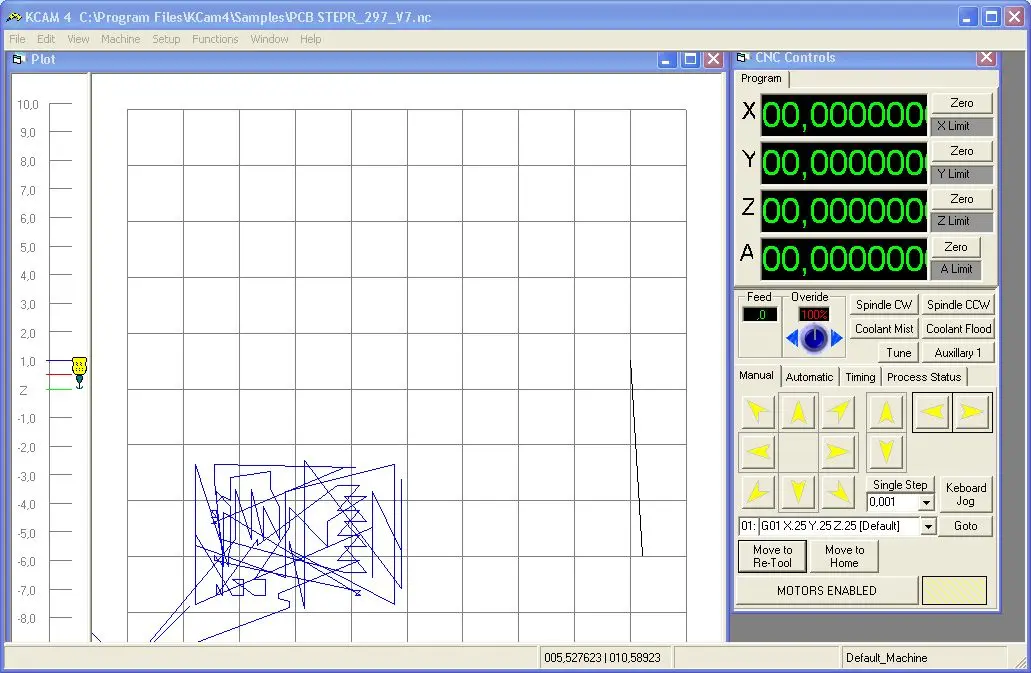Open the Help menu
Viewport: 1031px width, 673px height.
[x=311, y=39]
